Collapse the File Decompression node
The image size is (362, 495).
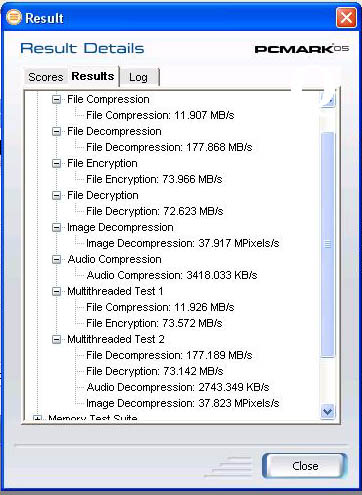[57, 131]
